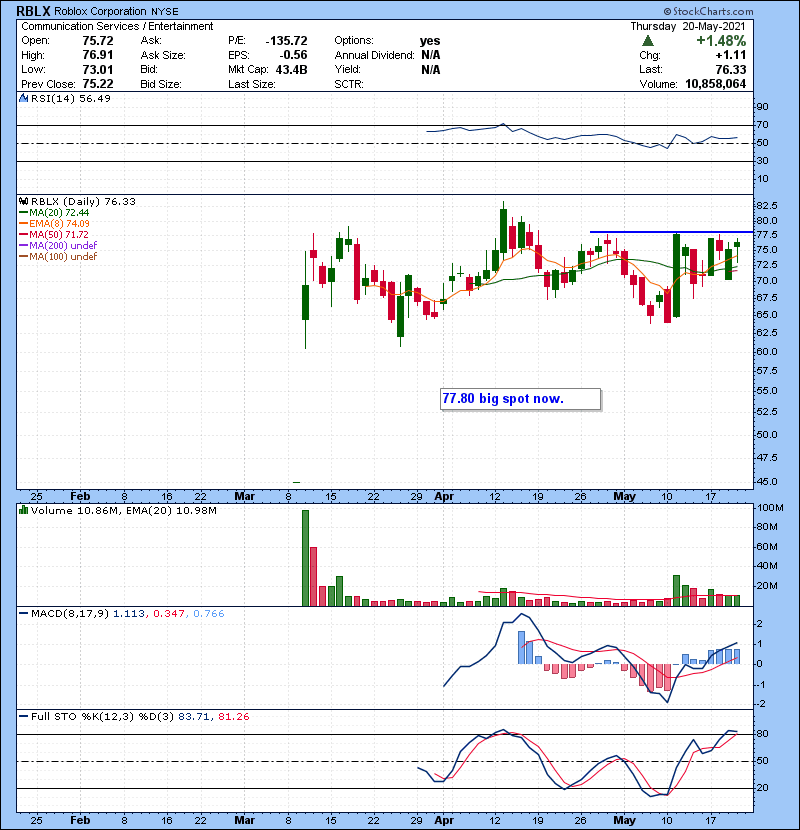Click the Options value yes

point(430,41)
